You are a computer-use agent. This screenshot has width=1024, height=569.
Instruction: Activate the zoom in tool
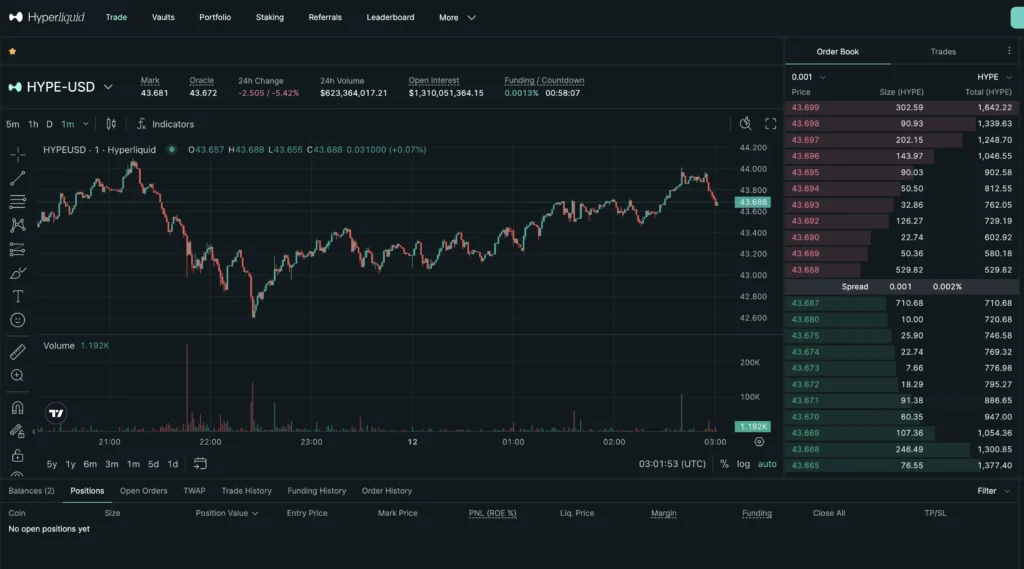point(18,376)
